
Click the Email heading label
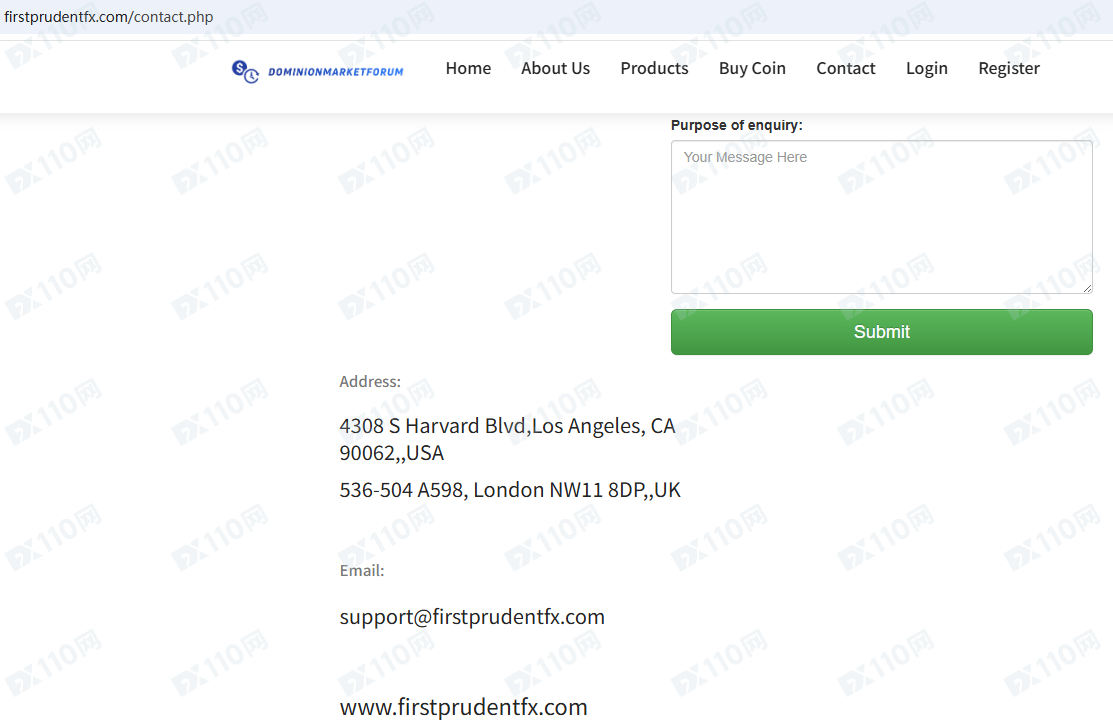point(362,571)
